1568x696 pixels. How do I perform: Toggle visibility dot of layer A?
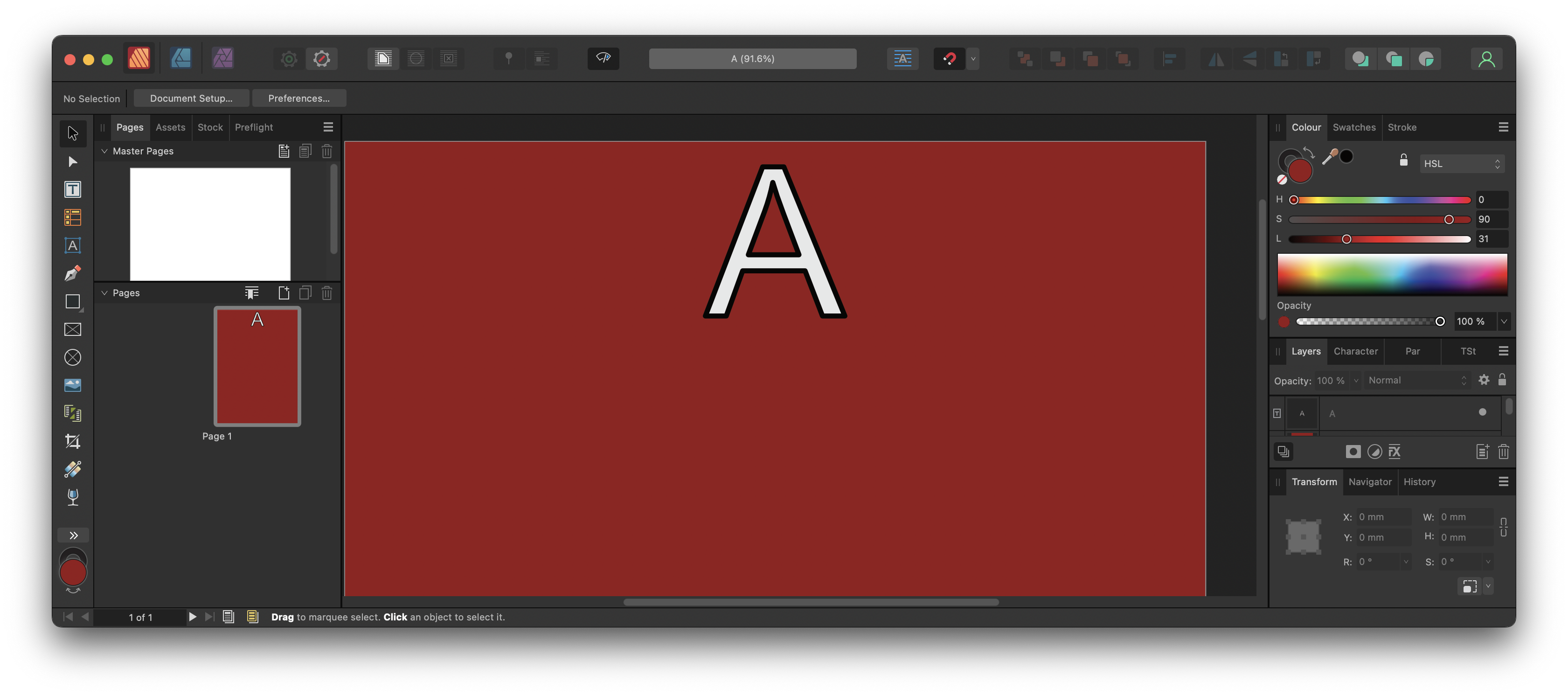[x=1482, y=412]
